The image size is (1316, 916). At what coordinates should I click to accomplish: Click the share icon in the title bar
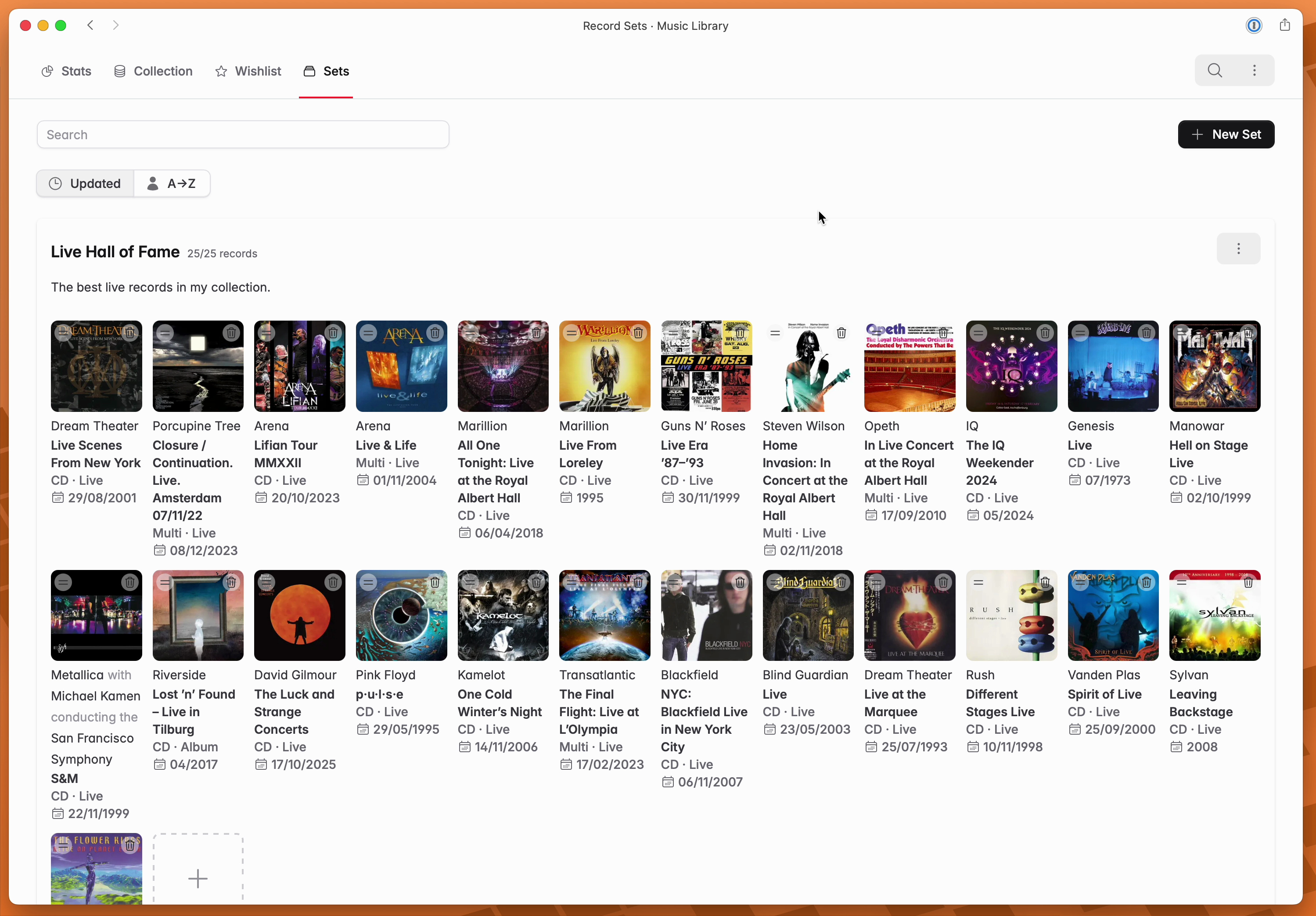(x=1284, y=25)
